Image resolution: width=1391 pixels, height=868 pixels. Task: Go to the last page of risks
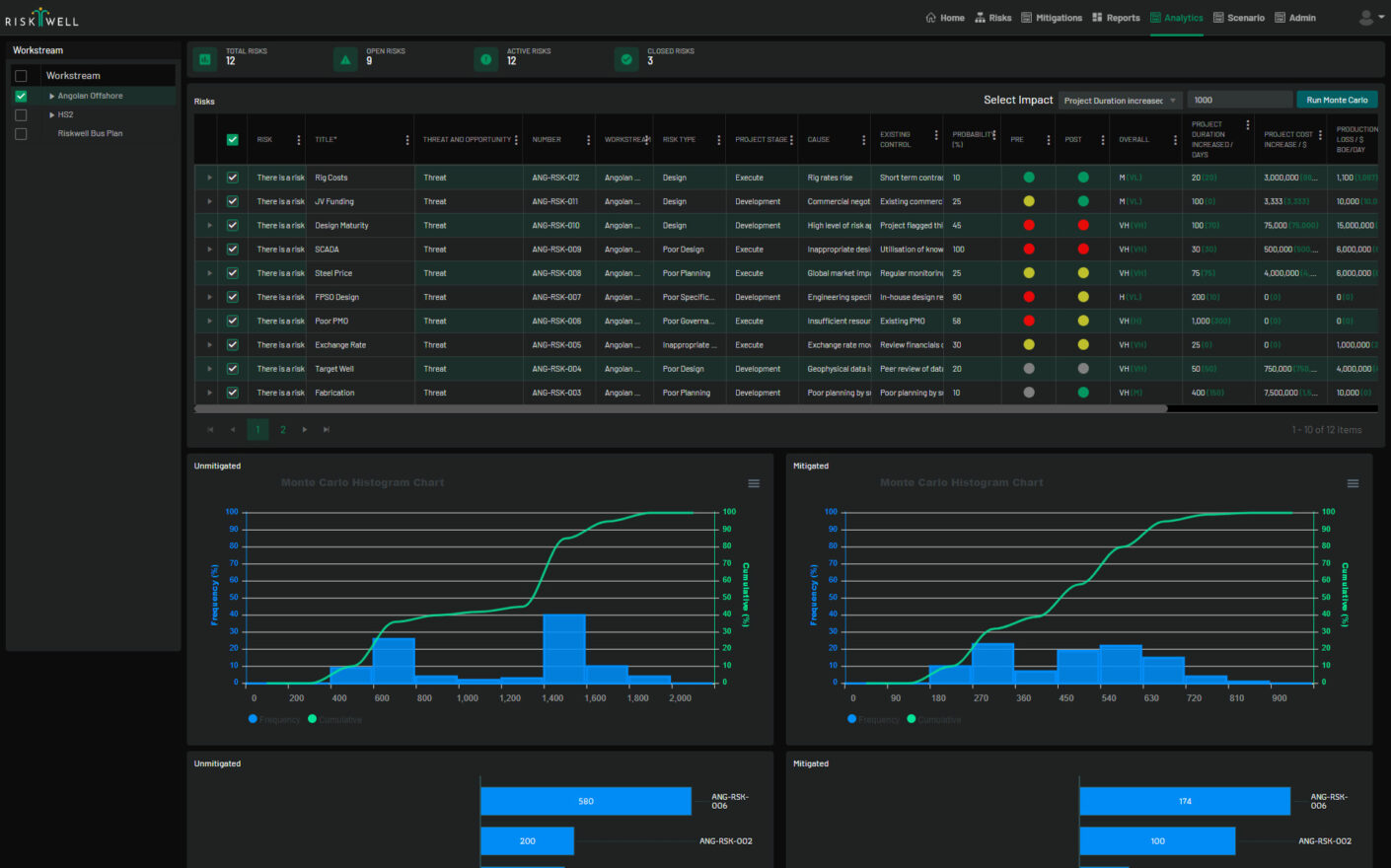click(x=327, y=430)
